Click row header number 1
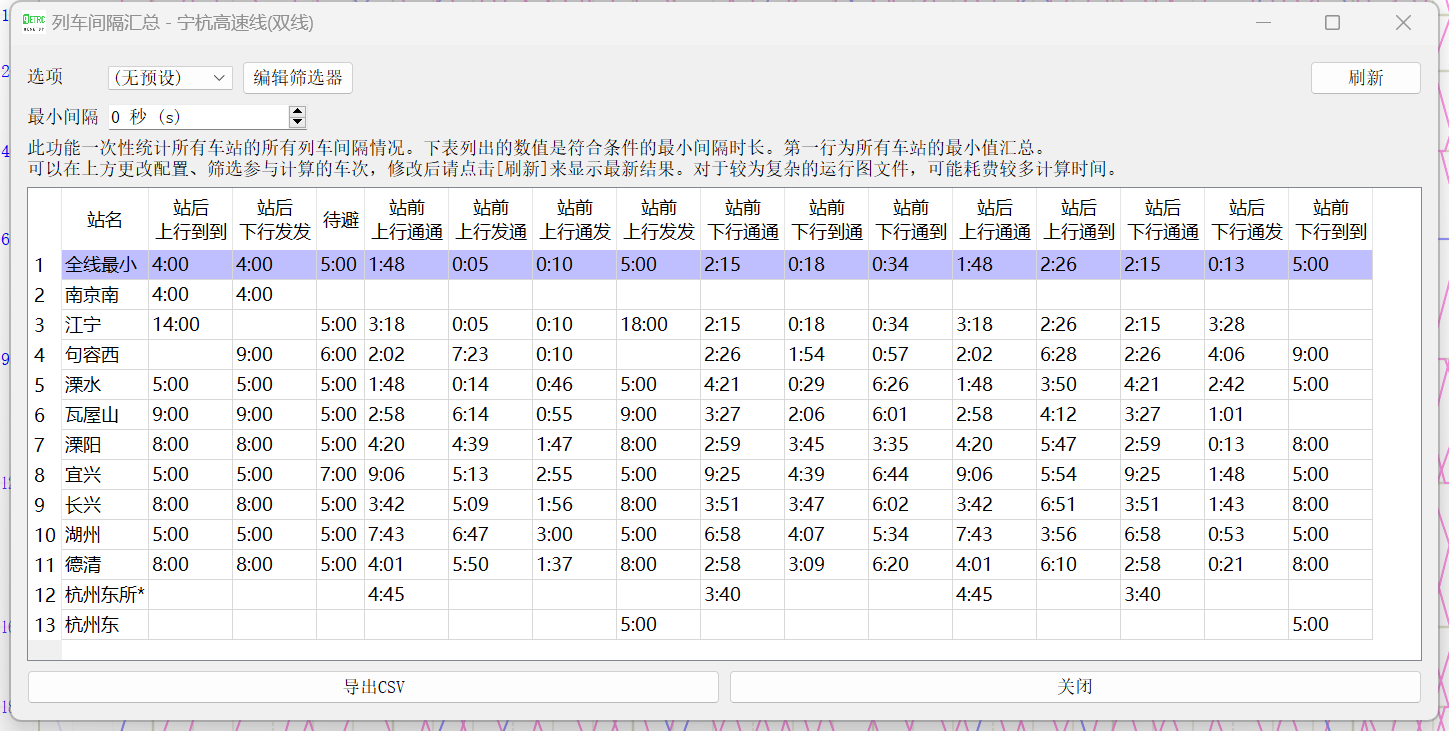 pyautogui.click(x=45, y=265)
